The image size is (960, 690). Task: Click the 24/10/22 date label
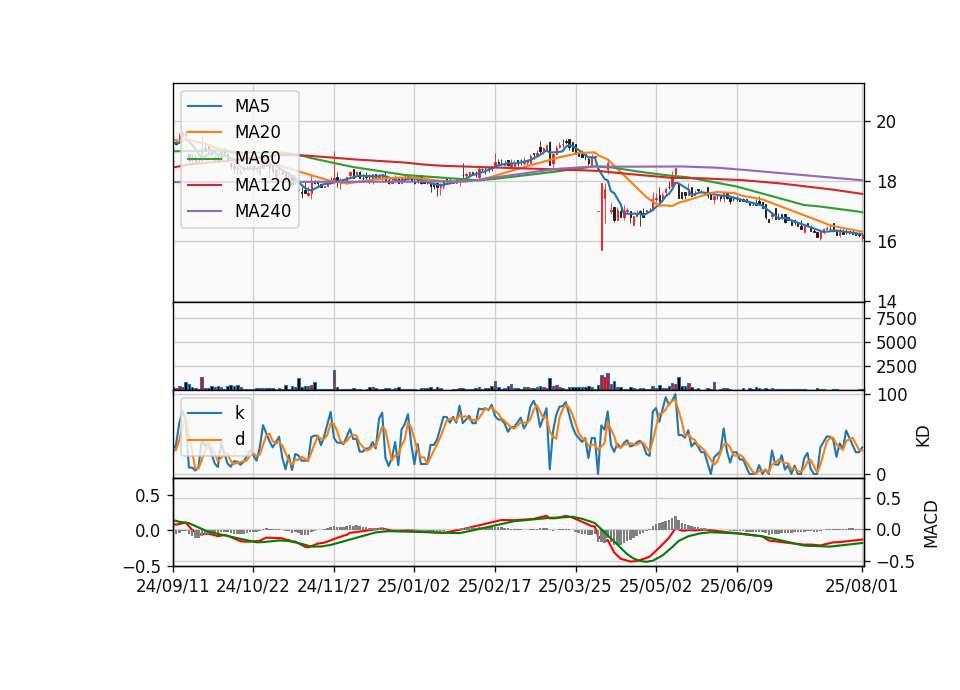coord(253,586)
